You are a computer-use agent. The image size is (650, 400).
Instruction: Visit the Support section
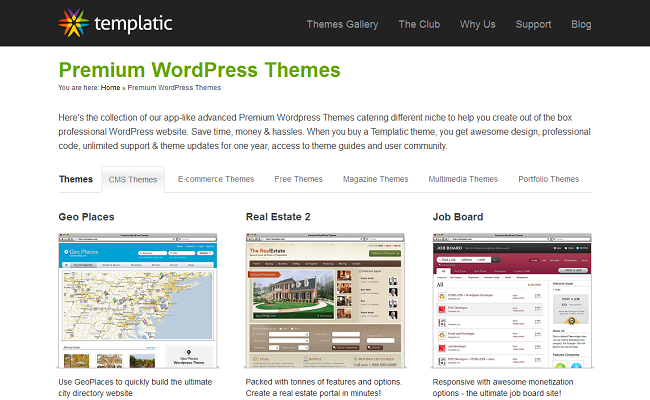coord(533,24)
